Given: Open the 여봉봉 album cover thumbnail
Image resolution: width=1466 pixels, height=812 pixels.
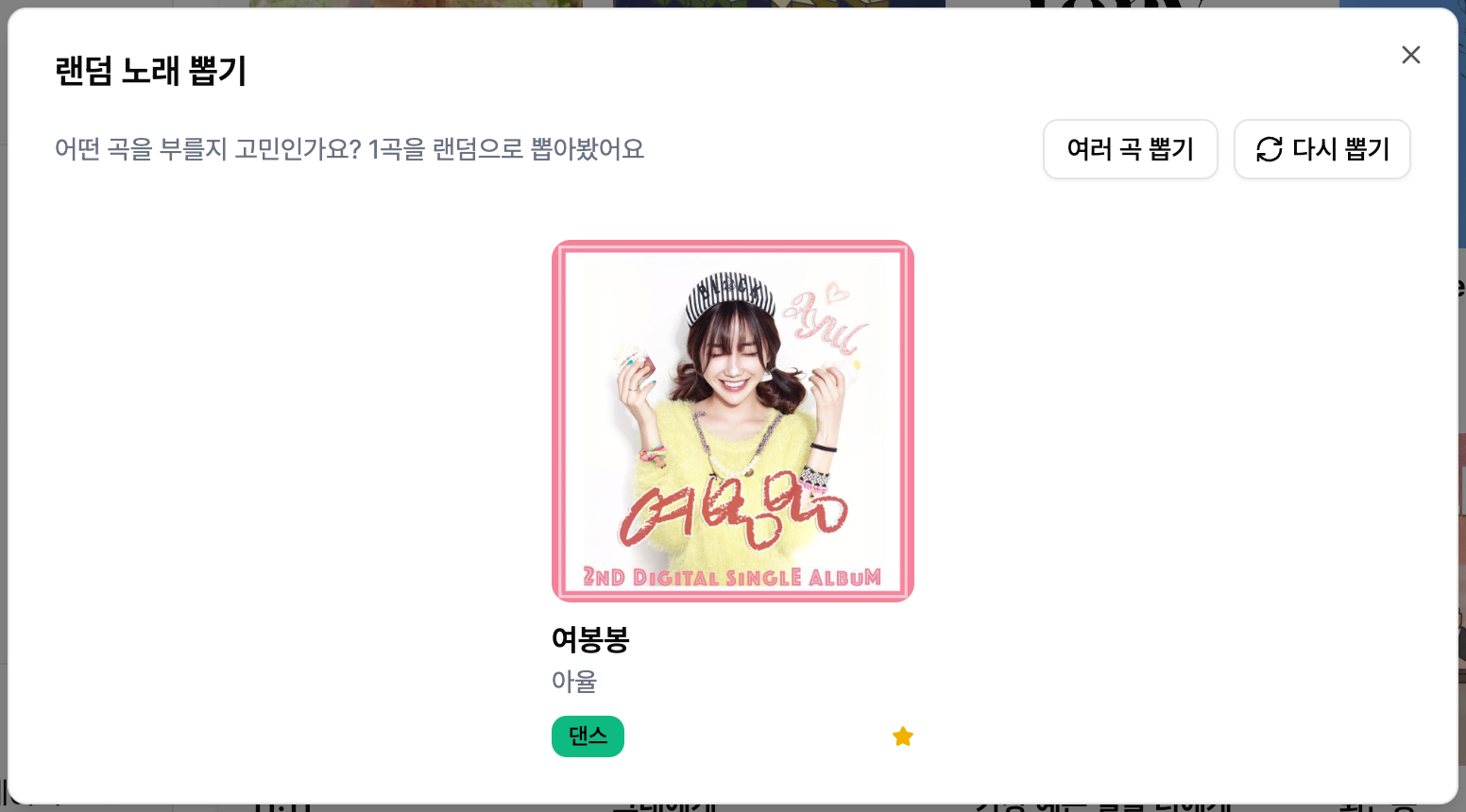Looking at the screenshot, I should pos(733,421).
